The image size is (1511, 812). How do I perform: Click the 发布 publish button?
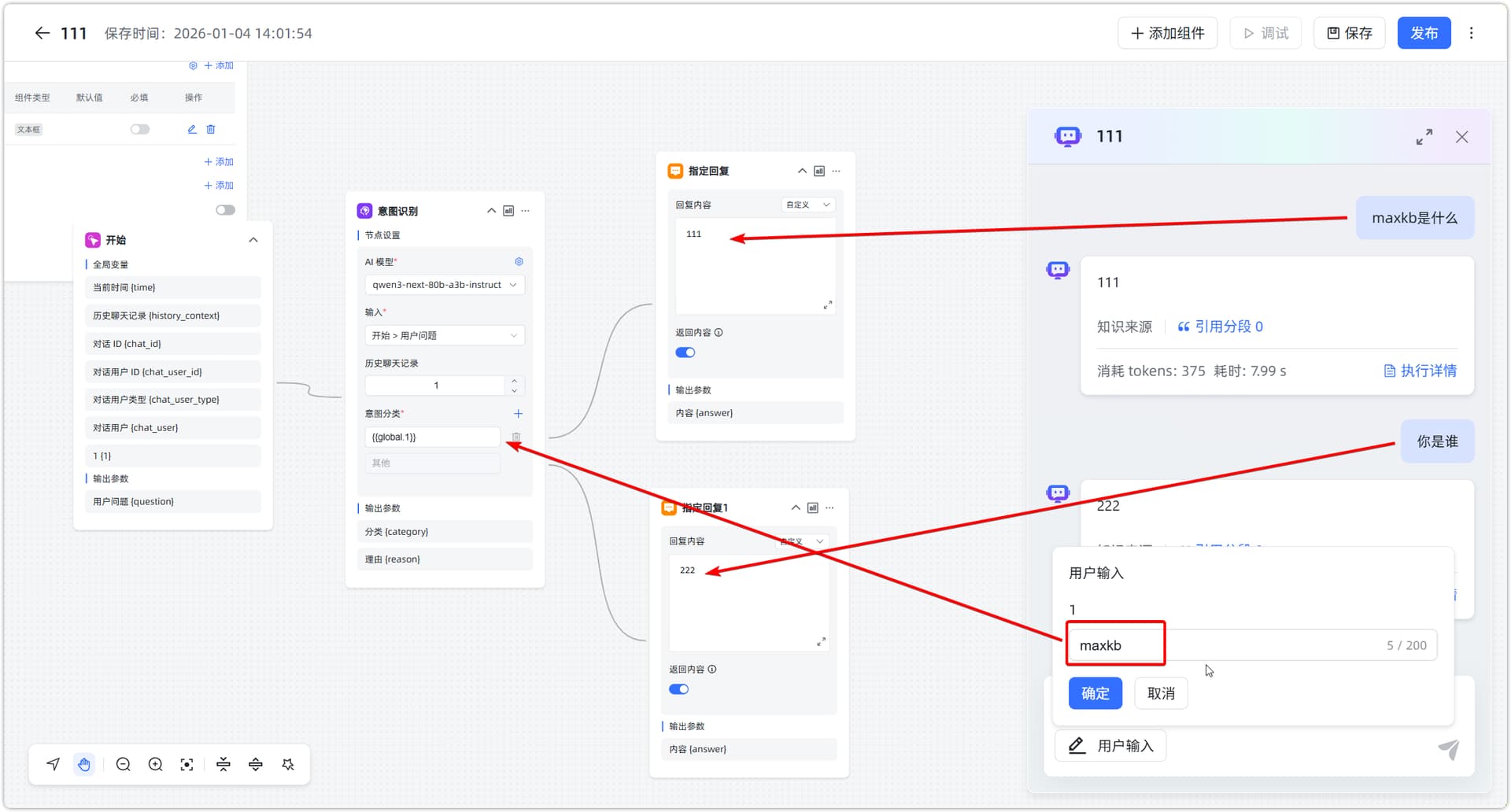click(x=1424, y=33)
